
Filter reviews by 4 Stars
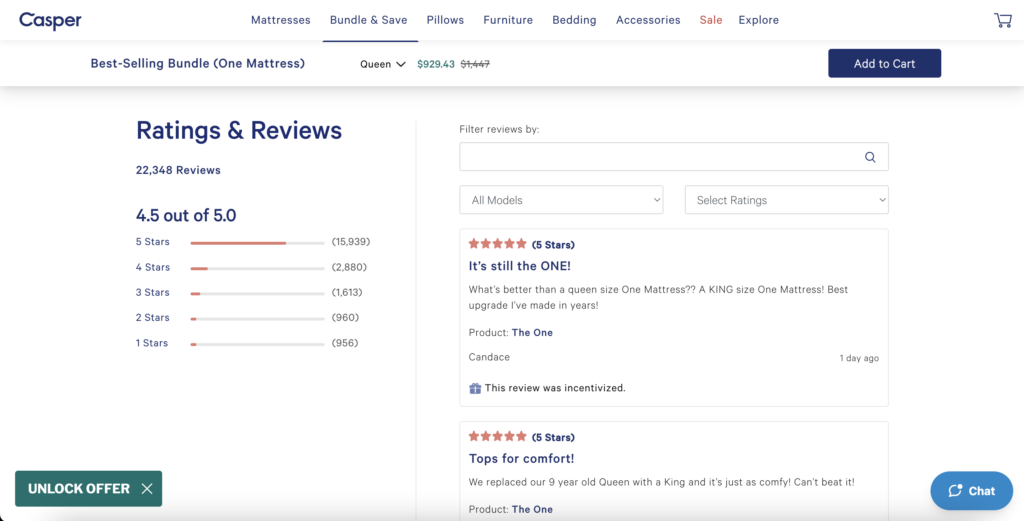click(x=153, y=267)
